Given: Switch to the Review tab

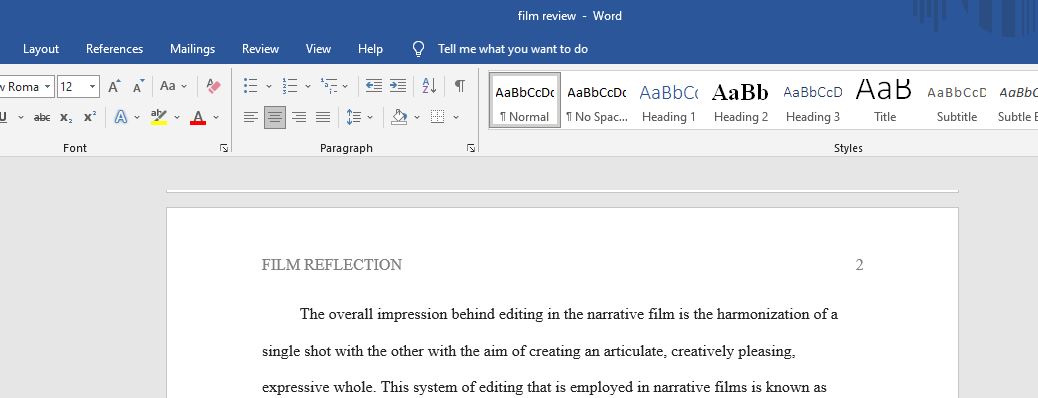Looking at the screenshot, I should pos(260,49).
